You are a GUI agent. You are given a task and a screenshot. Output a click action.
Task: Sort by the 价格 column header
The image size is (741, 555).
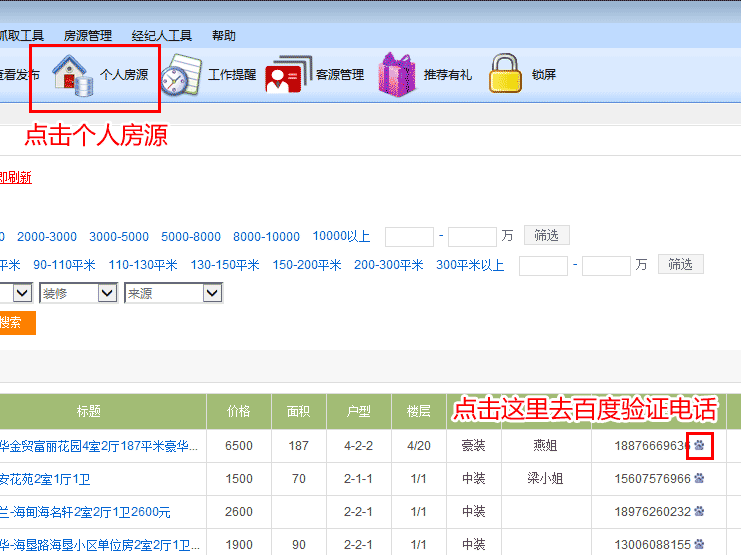[x=239, y=411]
